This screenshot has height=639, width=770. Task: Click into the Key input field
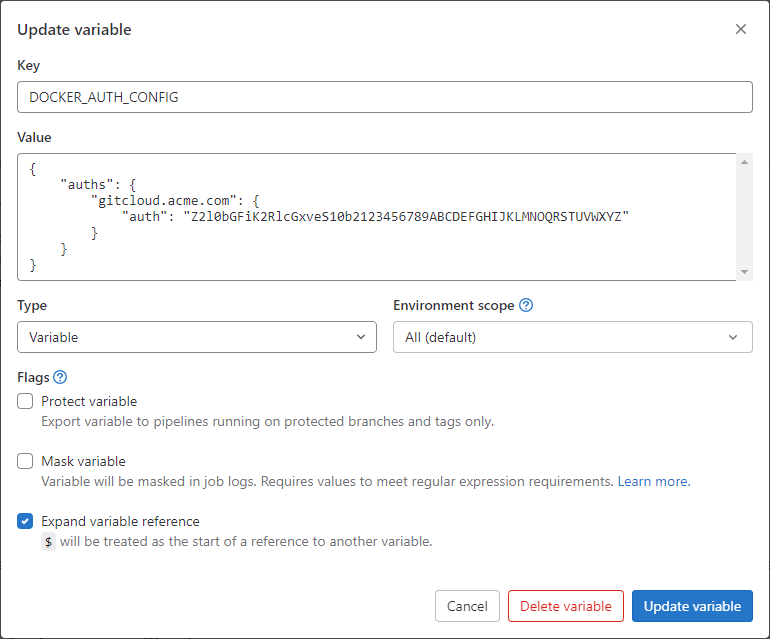[x=385, y=97]
